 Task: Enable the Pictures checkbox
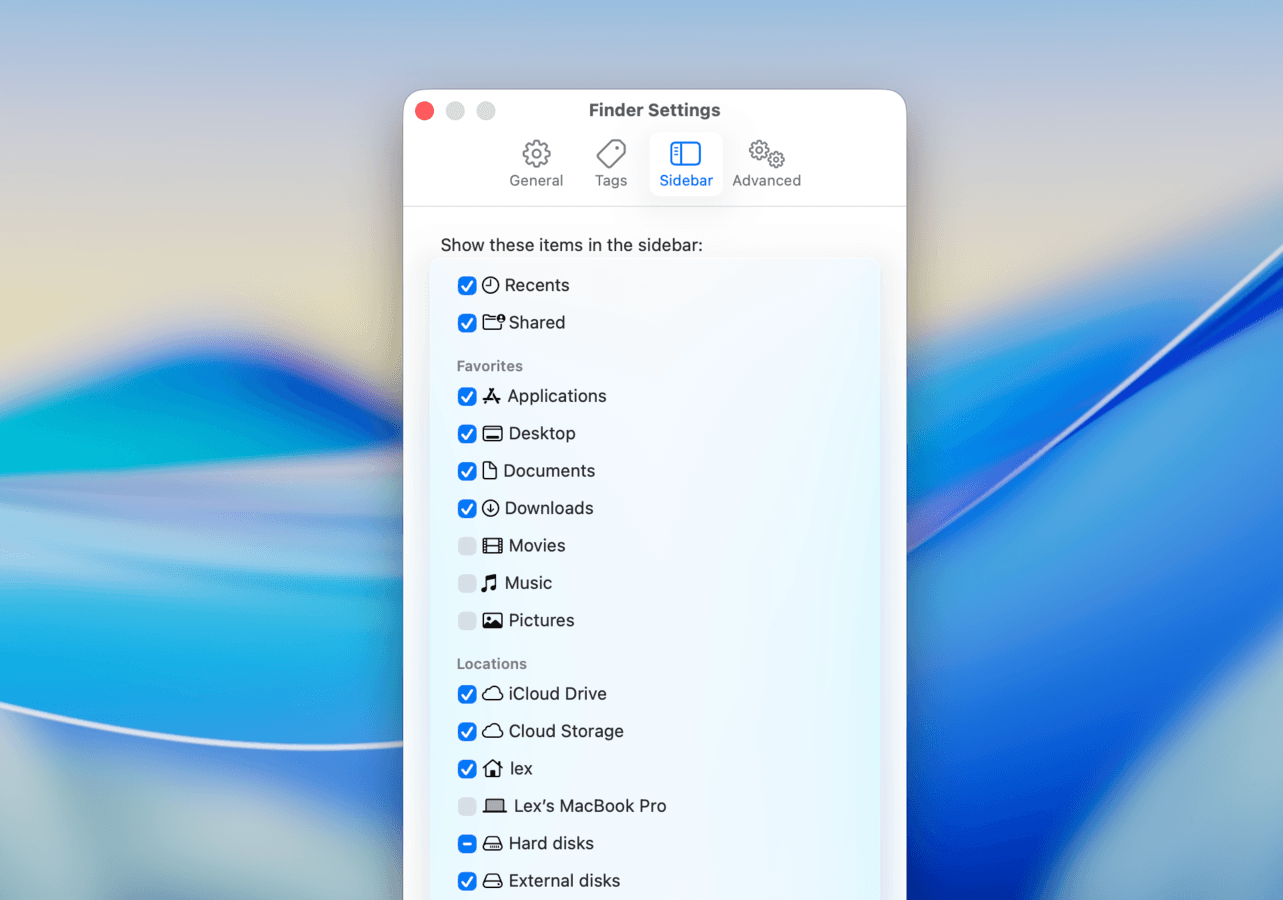pyautogui.click(x=467, y=620)
